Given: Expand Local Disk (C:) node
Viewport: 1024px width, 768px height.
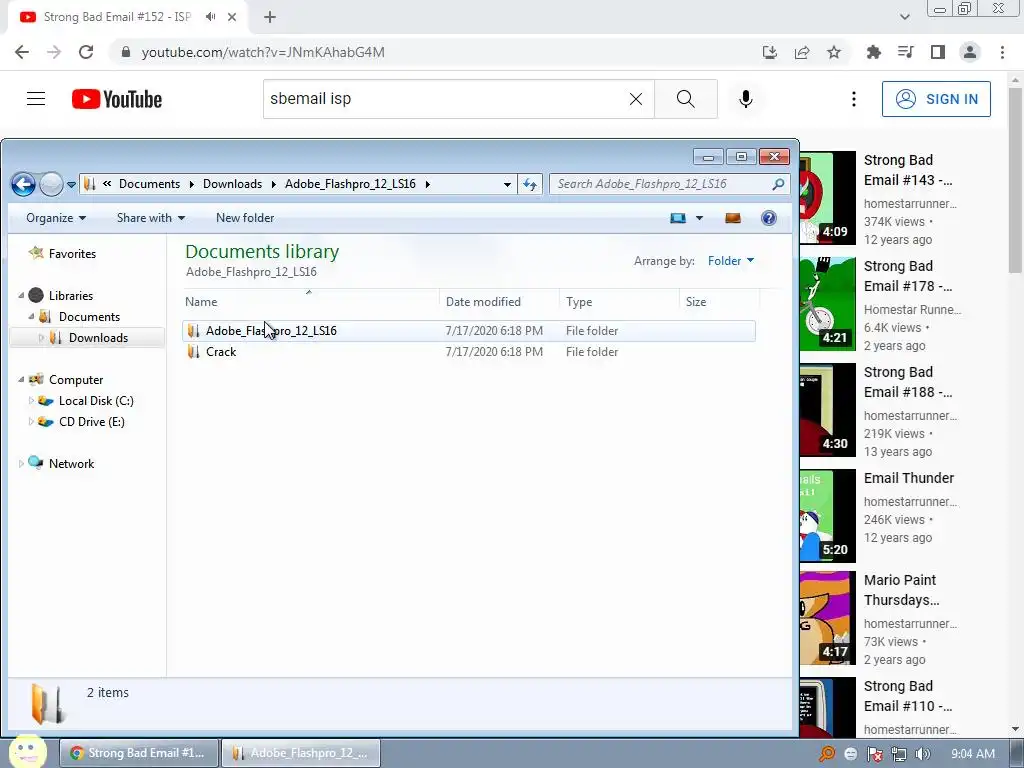Looking at the screenshot, I should pos(31,401).
